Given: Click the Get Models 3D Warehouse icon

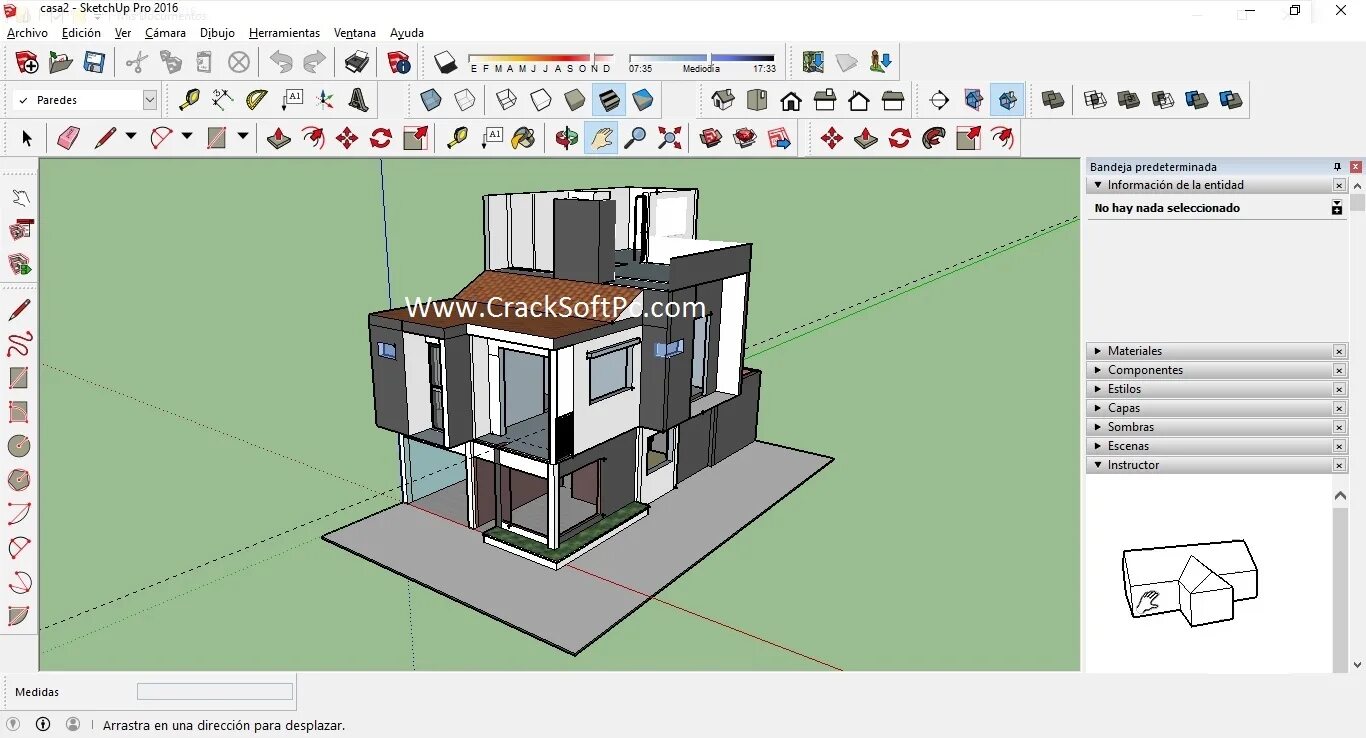Looking at the screenshot, I should coord(711,138).
